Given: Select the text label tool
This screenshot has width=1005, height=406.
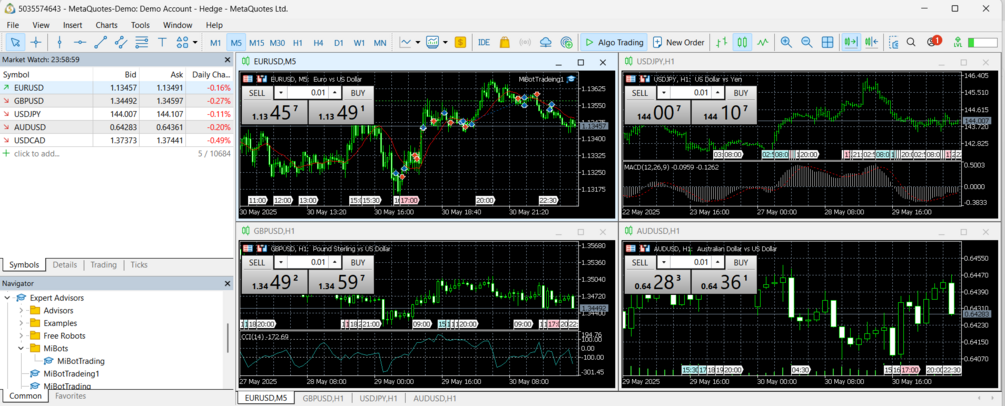Looking at the screenshot, I should (162, 42).
